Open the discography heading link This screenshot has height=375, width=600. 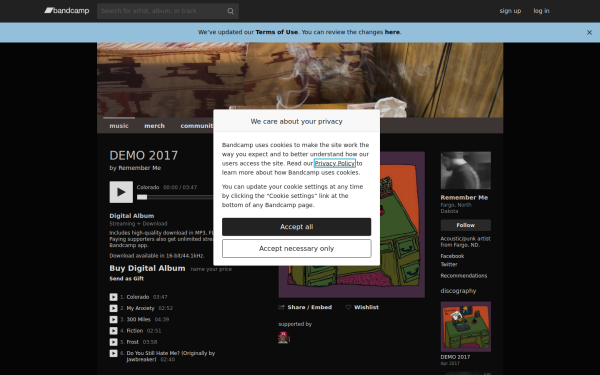click(x=458, y=291)
